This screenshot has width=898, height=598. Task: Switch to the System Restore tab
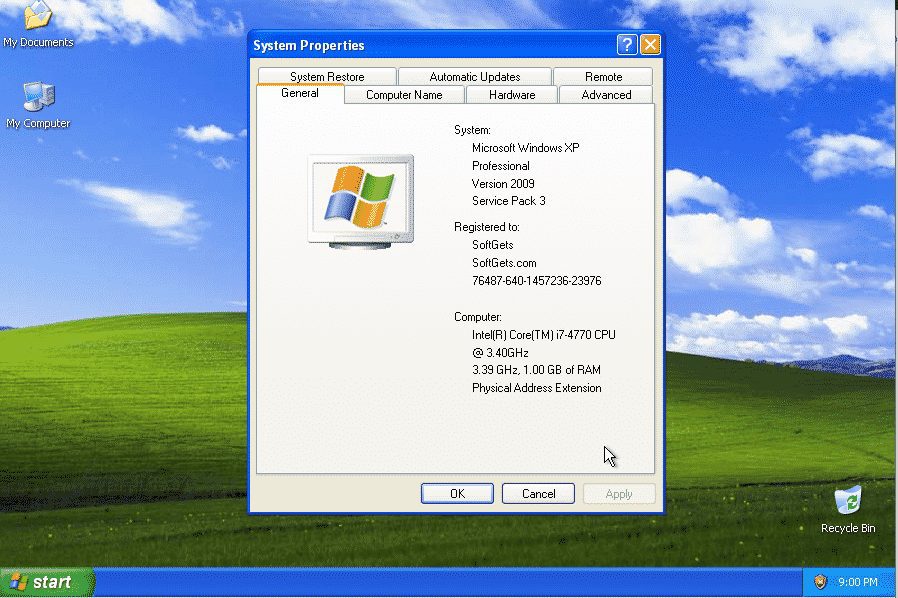tap(327, 77)
